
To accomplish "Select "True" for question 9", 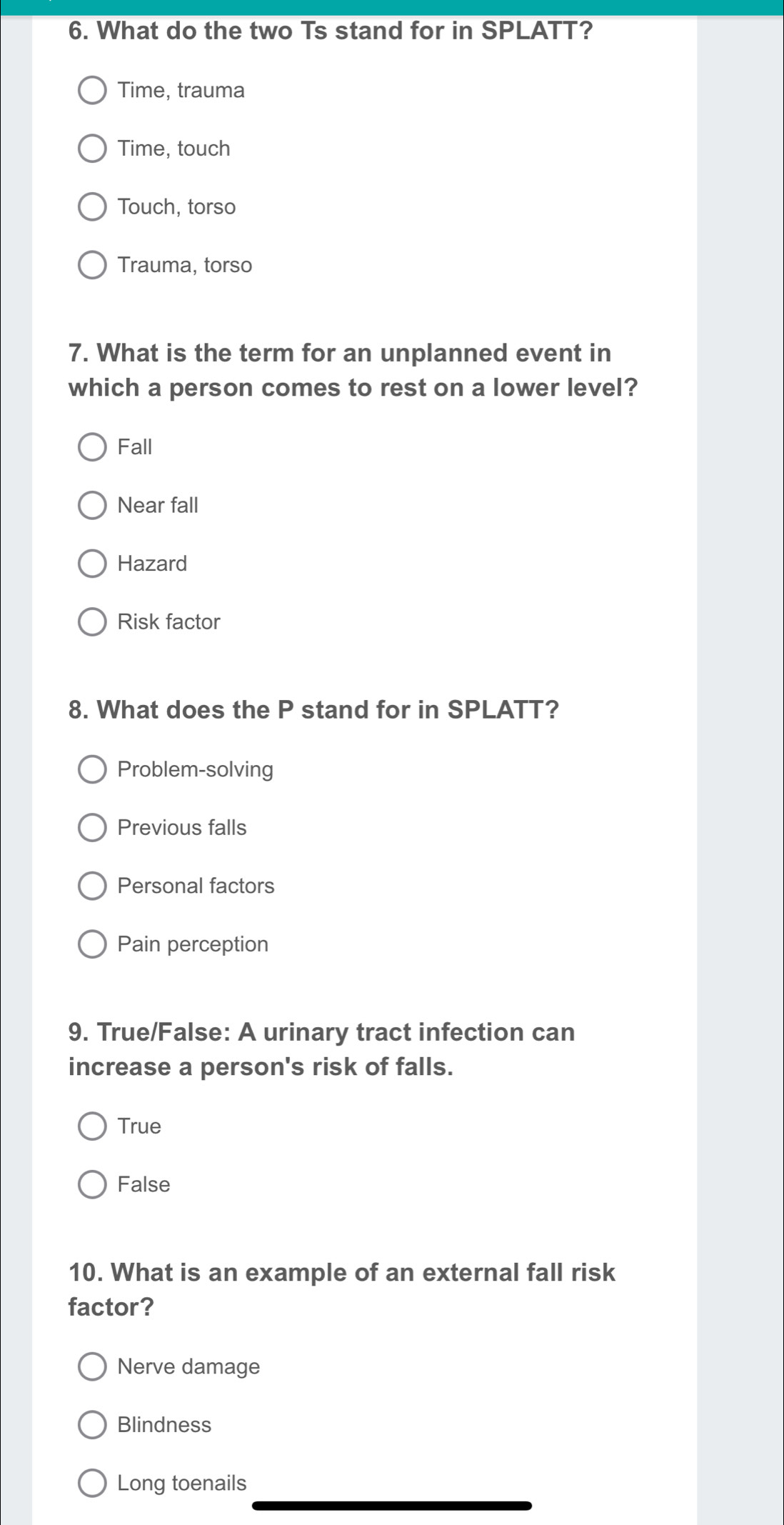I will [x=93, y=1126].
